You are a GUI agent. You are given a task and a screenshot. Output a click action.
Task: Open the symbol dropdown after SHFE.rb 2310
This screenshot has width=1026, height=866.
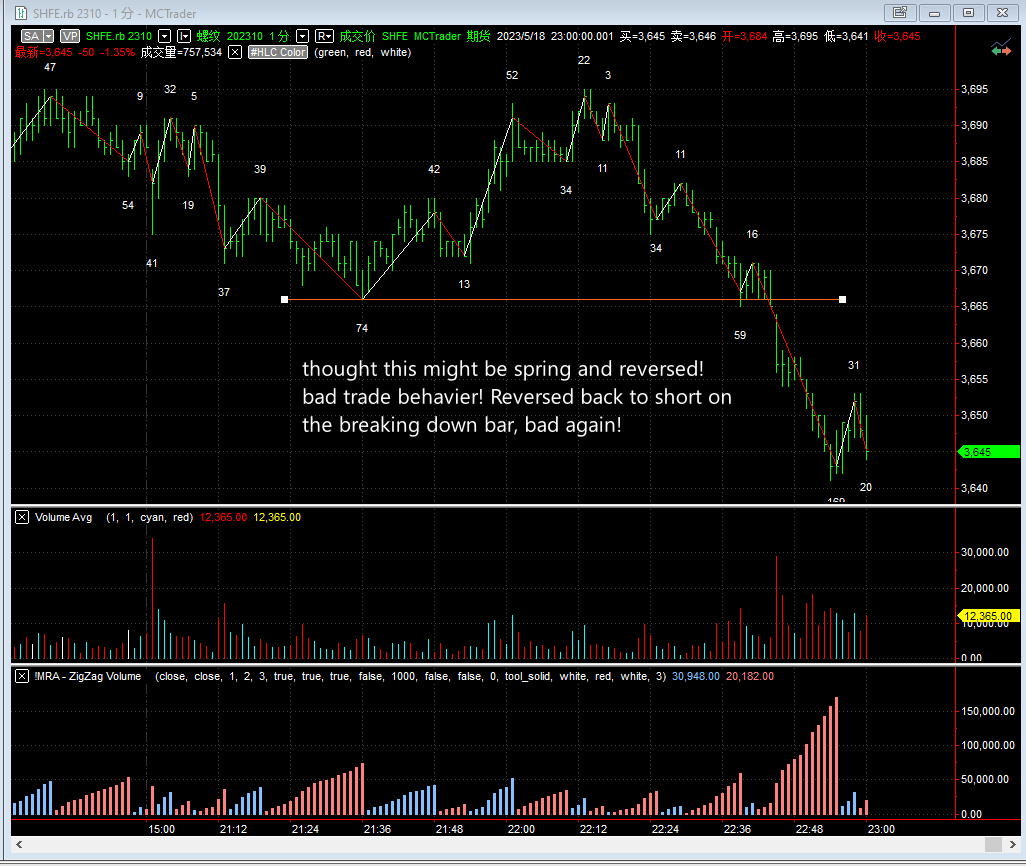click(165, 36)
